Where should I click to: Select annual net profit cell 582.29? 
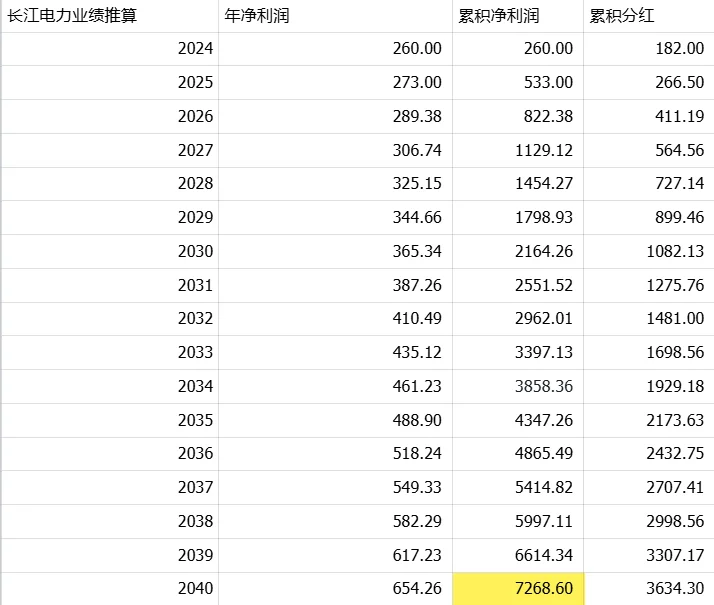click(x=336, y=521)
